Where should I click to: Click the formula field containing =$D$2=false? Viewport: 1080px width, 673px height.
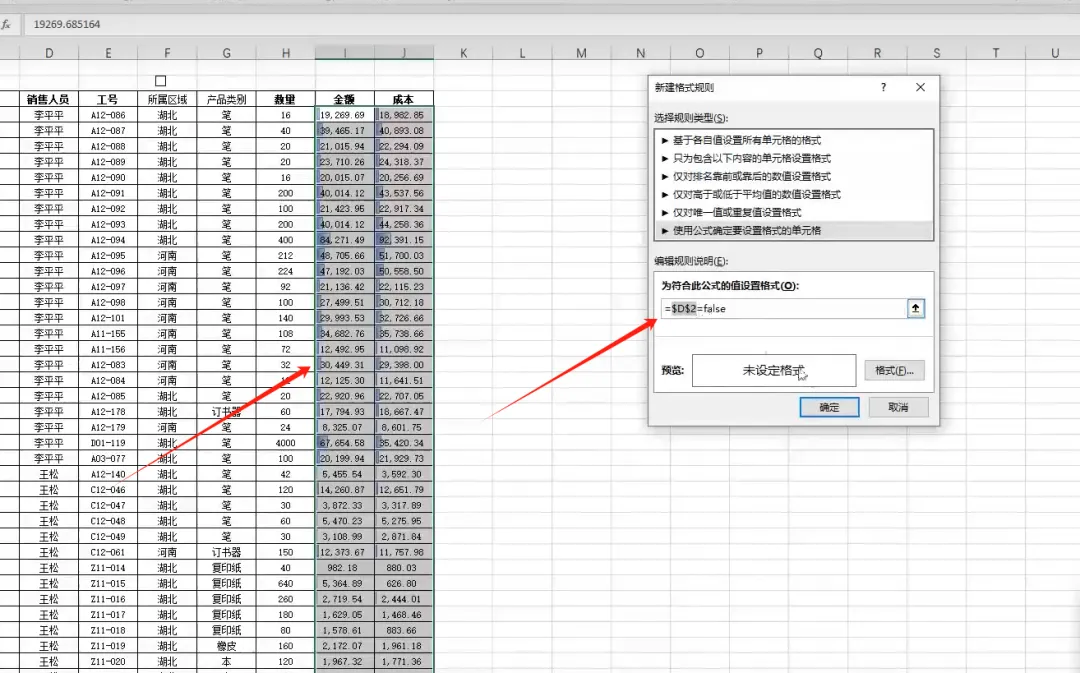784,309
